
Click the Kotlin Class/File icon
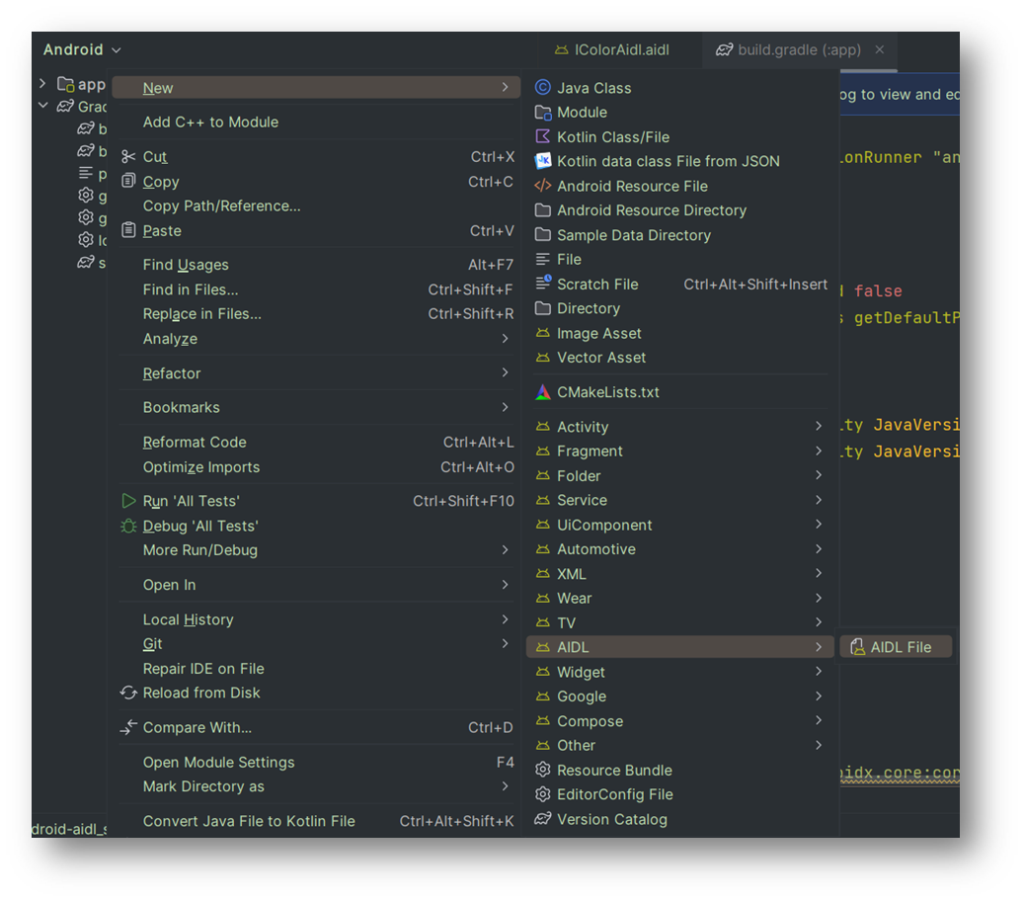point(543,137)
